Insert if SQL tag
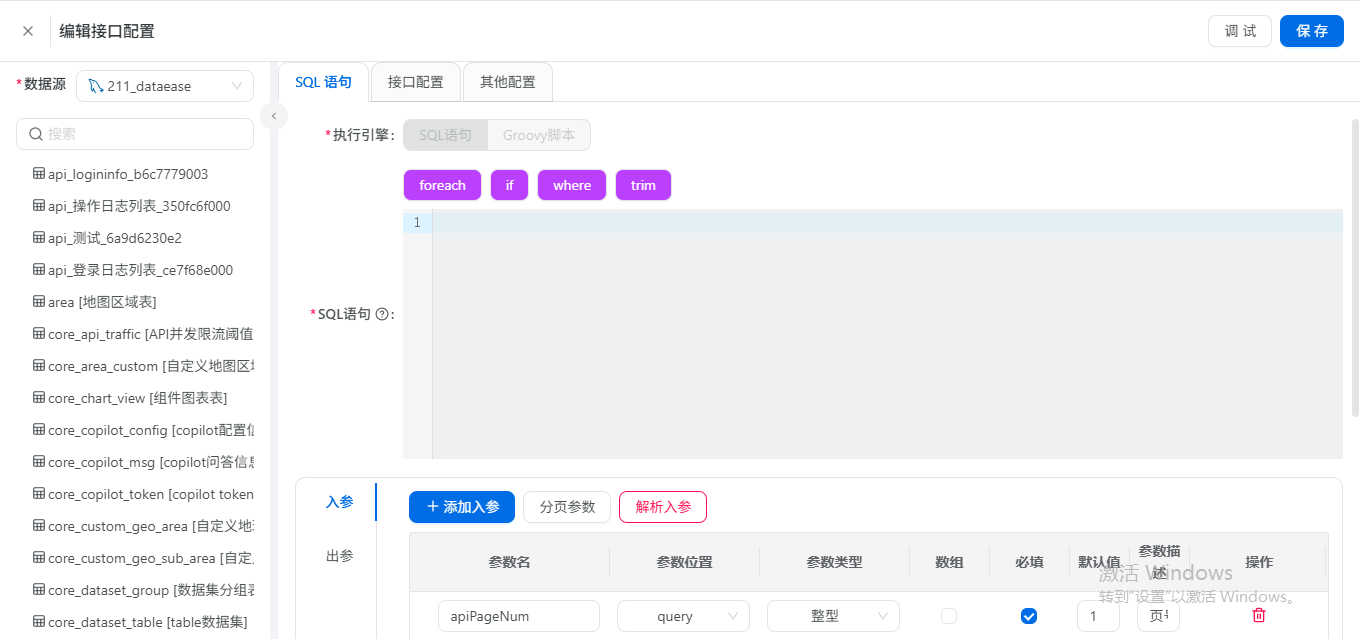The height and width of the screenshot is (641, 1360). [509, 185]
